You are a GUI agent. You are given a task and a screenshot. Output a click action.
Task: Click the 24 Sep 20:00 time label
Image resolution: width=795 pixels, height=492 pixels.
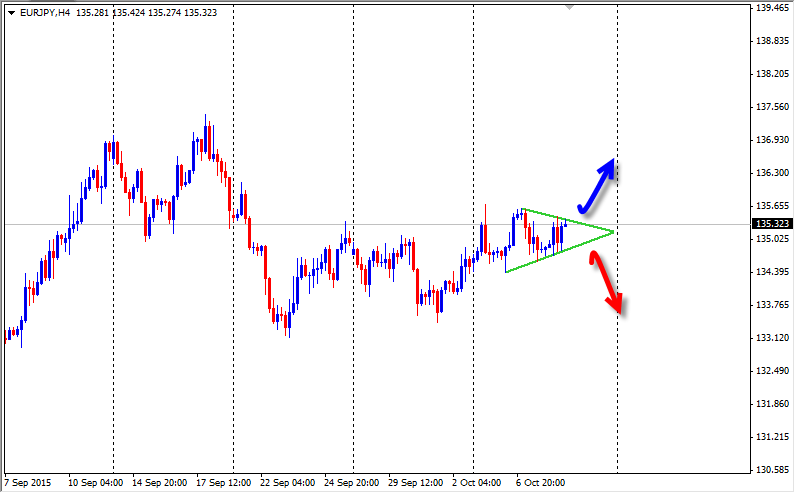(351, 482)
